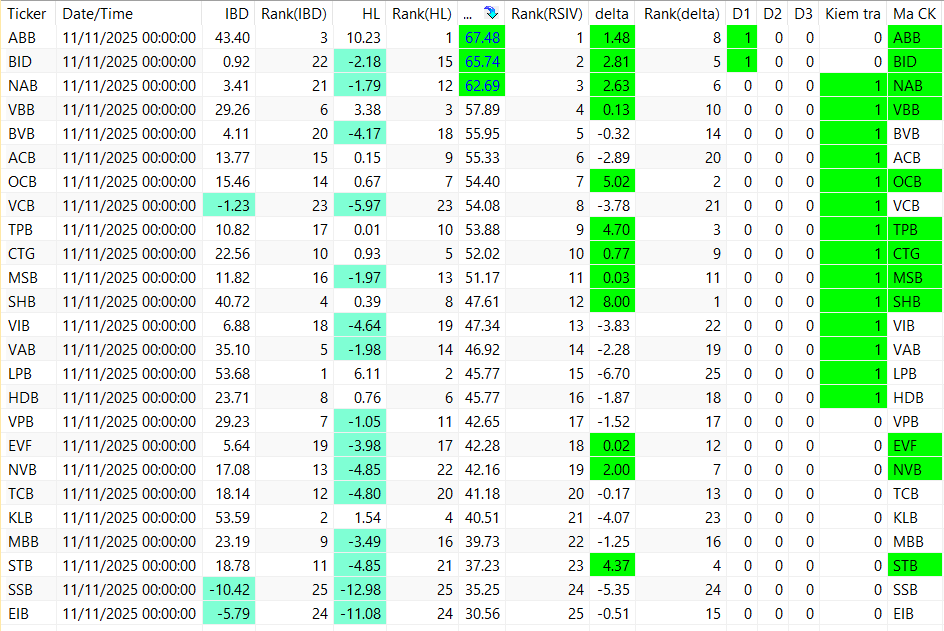This screenshot has height=631, width=944.
Task: Click the green STB cell in the Ma CK column
Action: click(915, 565)
